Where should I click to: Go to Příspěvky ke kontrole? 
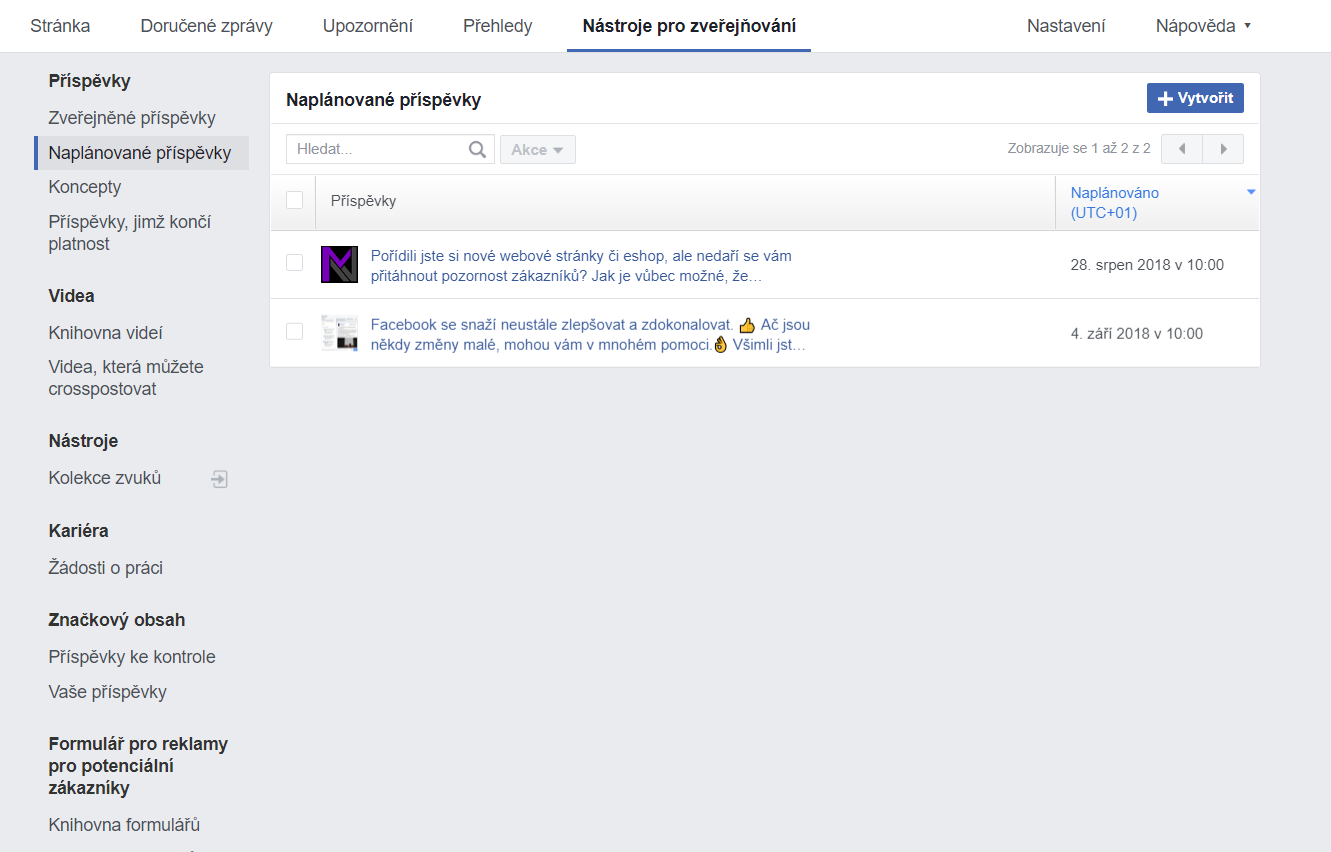pos(132,657)
